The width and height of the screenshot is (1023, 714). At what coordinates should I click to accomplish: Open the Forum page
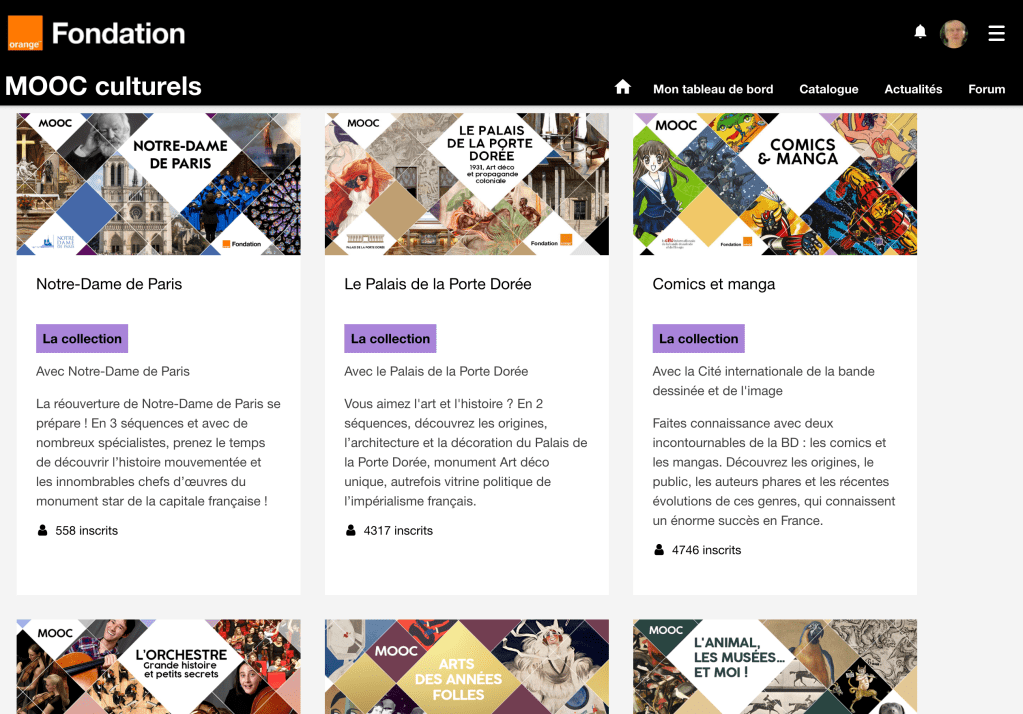[x=986, y=89]
